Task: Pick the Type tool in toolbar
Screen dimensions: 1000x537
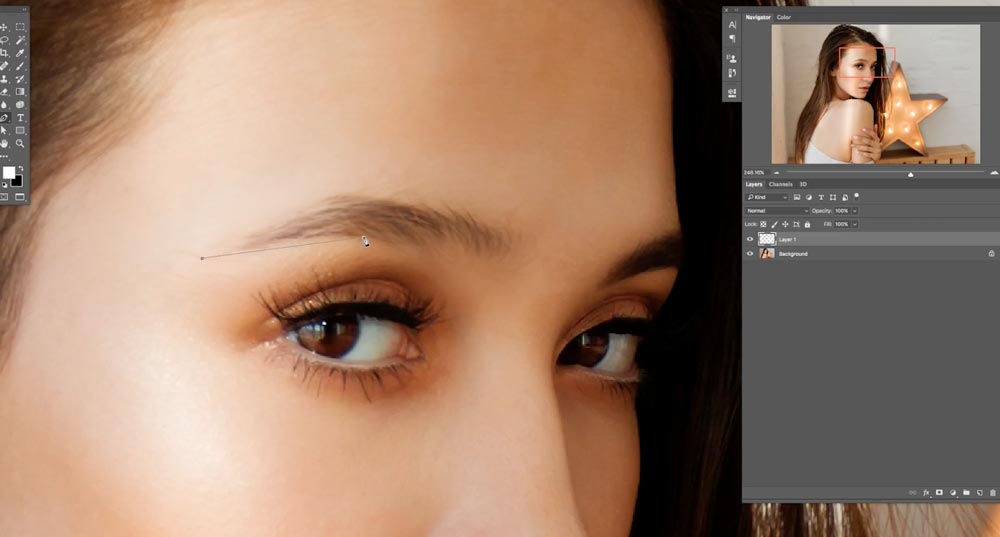Action: point(20,118)
